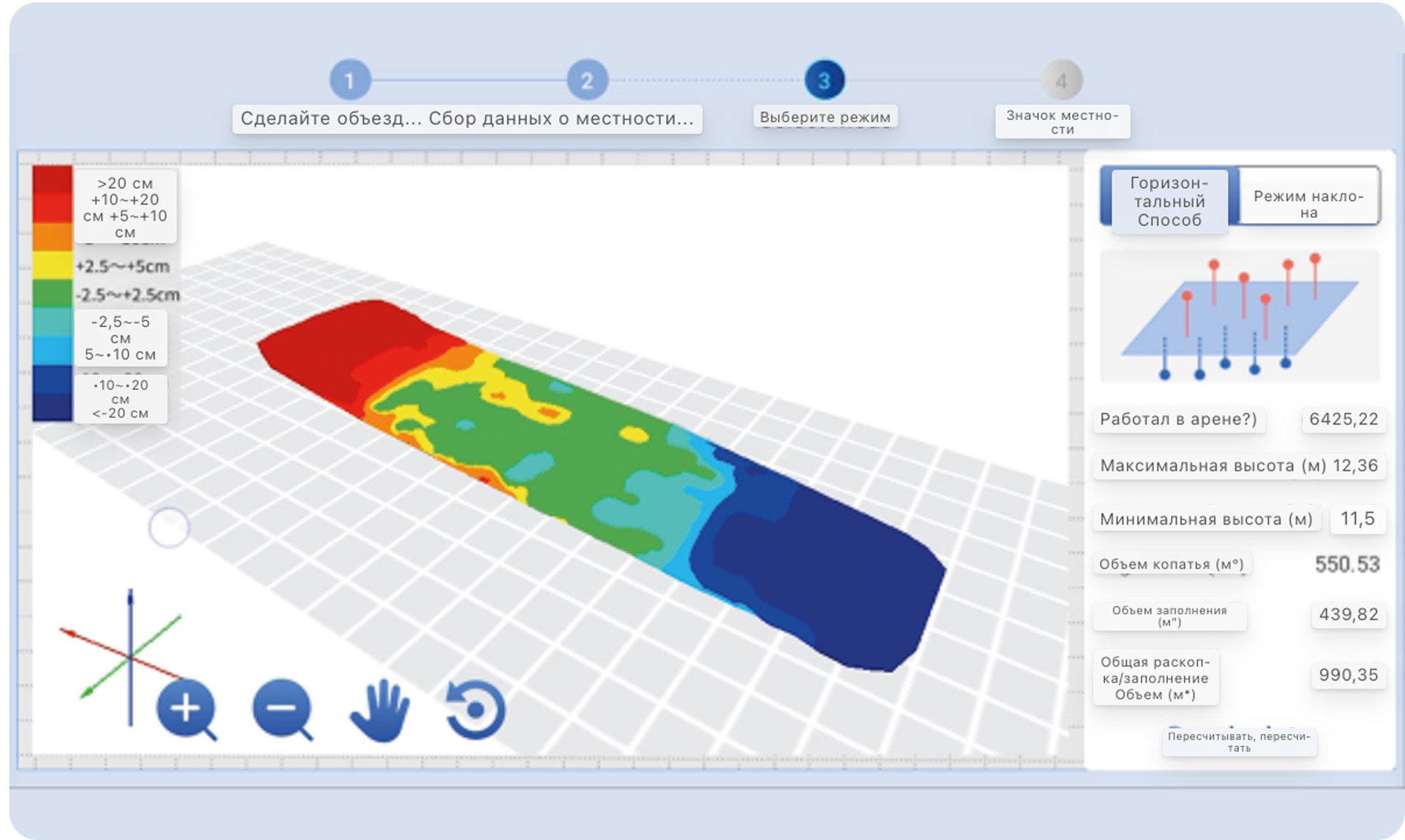Go to step 2 circle

[x=587, y=80]
